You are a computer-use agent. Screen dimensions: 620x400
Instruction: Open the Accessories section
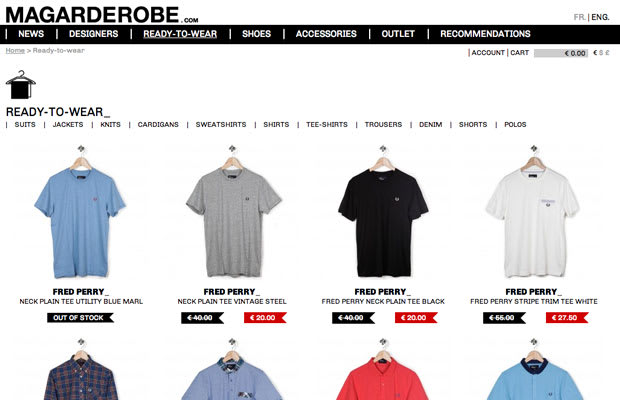click(326, 34)
